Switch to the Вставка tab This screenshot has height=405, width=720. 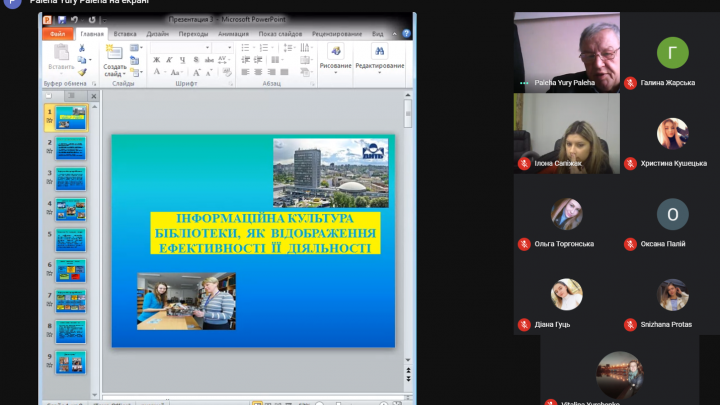125,34
